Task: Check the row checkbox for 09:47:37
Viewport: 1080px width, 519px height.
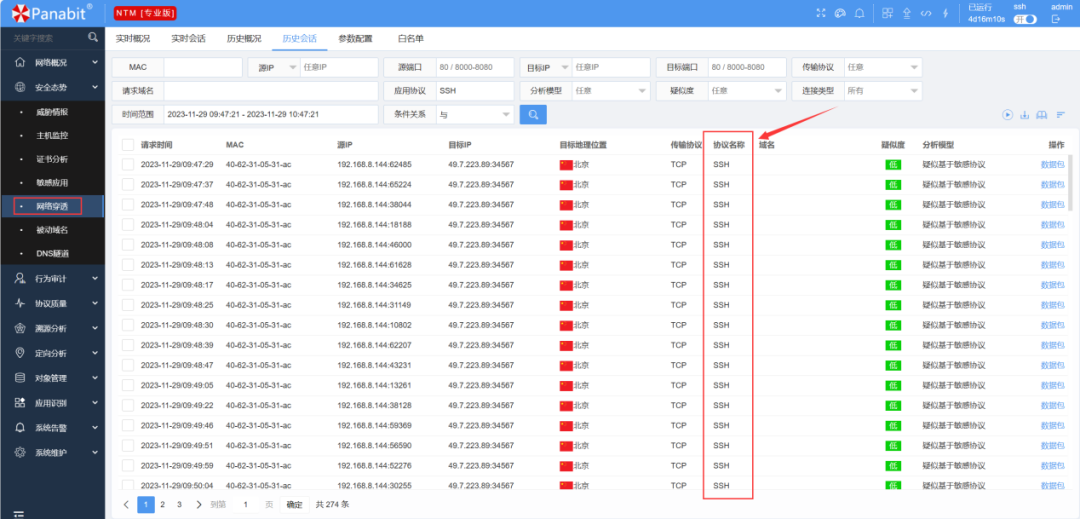Action: click(x=127, y=184)
